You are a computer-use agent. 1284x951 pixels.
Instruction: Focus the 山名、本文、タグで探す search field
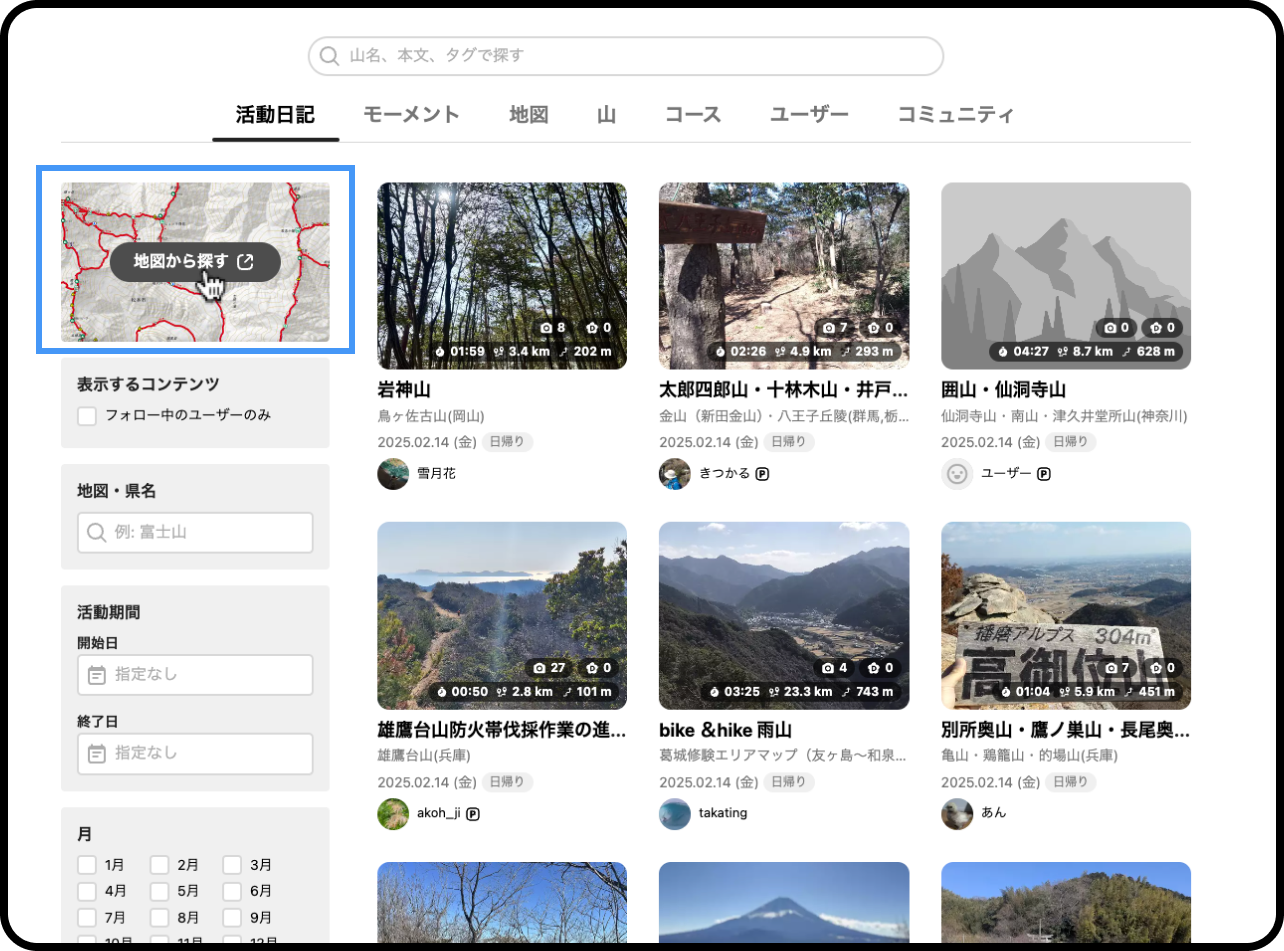pyautogui.click(x=626, y=56)
